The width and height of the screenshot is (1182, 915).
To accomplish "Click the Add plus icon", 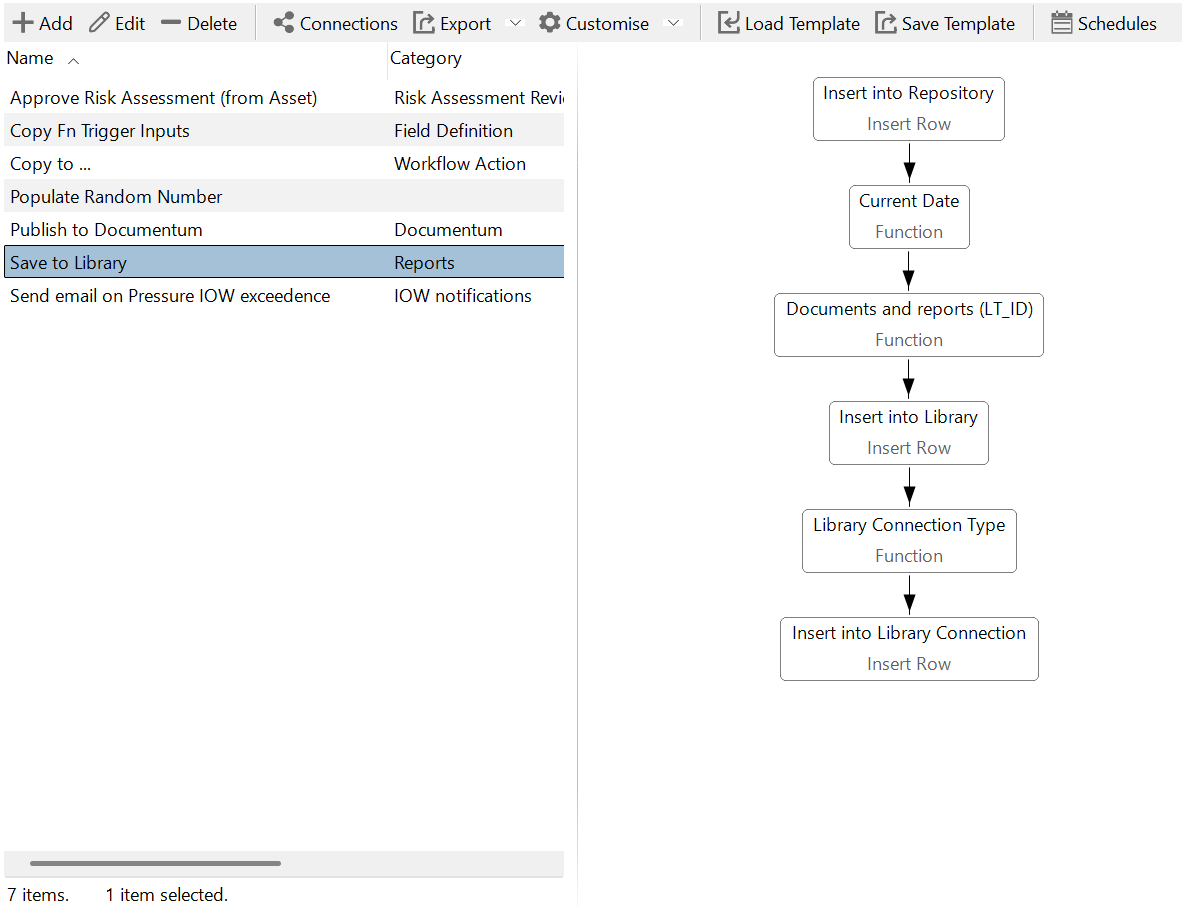I will click(23, 23).
